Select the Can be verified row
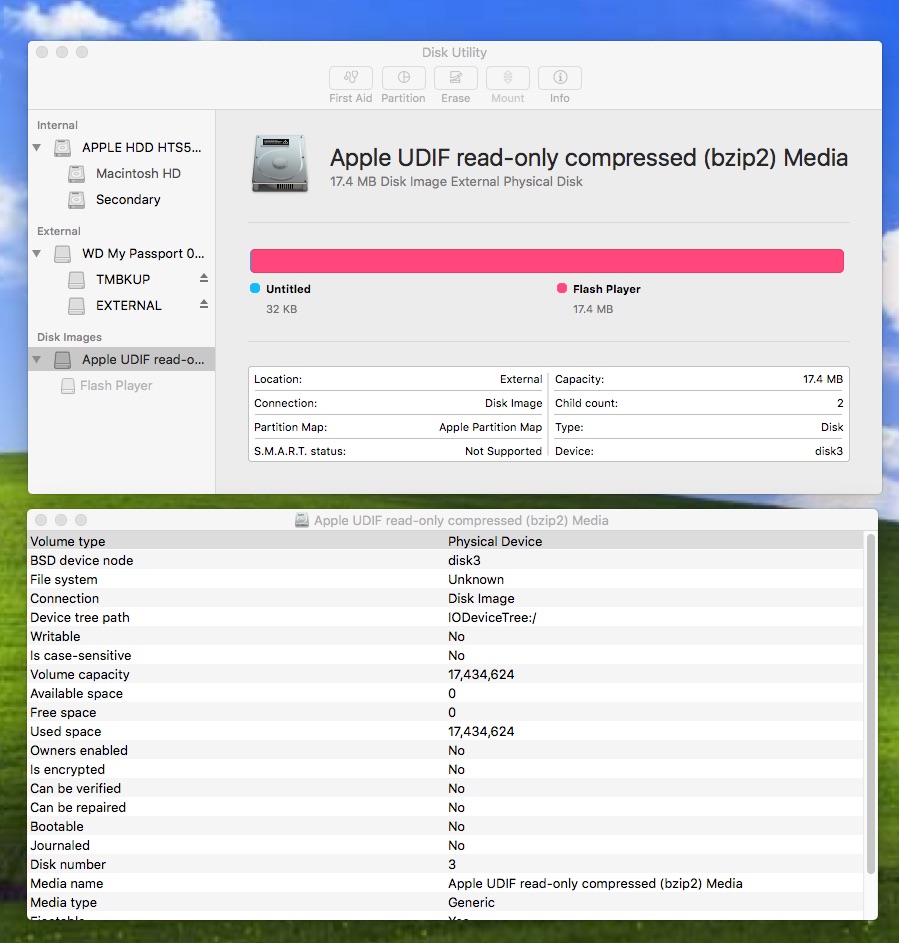This screenshot has height=943, width=899. pyautogui.click(x=446, y=788)
